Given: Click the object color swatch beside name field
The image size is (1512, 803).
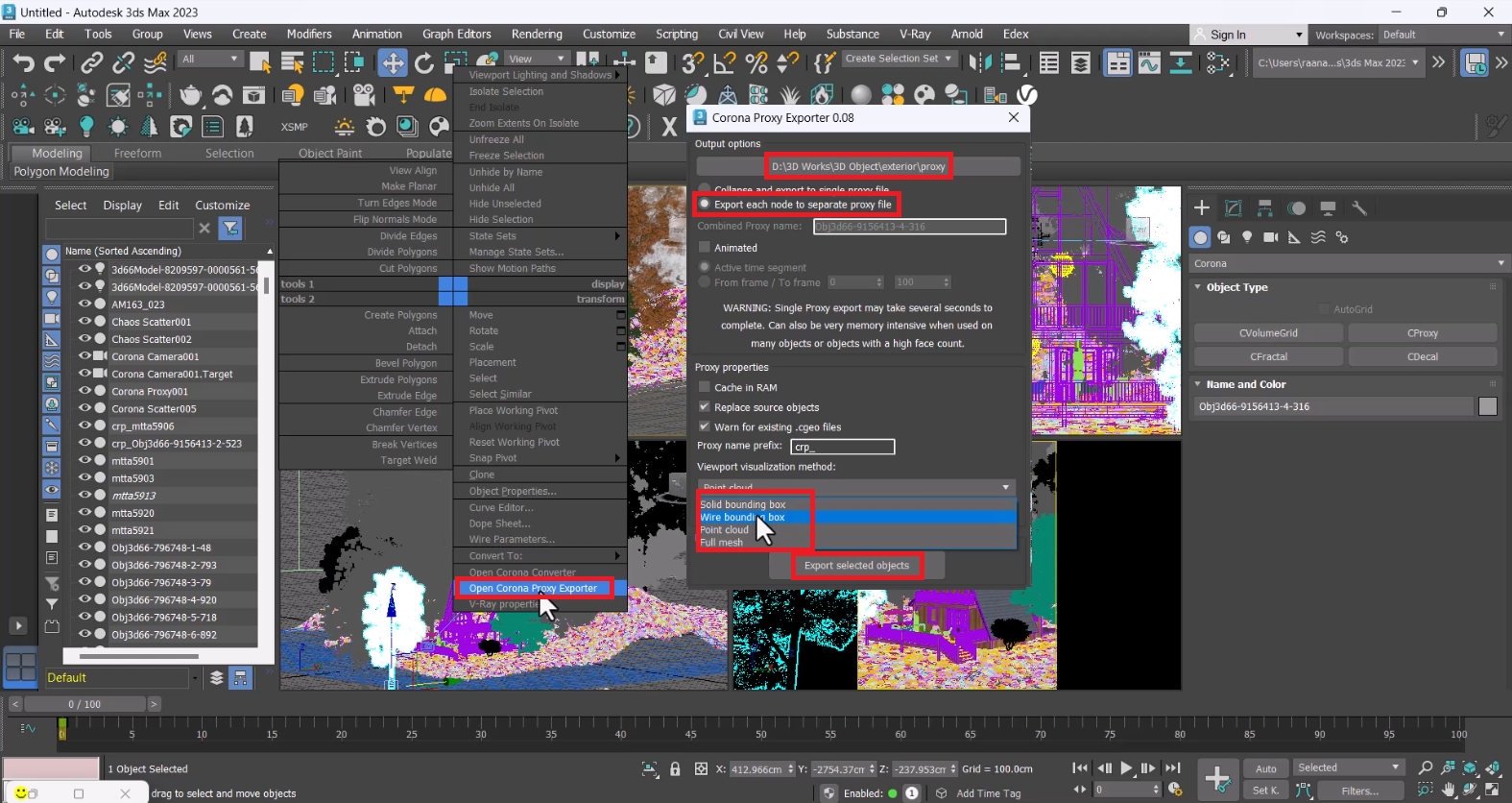Looking at the screenshot, I should click(1487, 406).
